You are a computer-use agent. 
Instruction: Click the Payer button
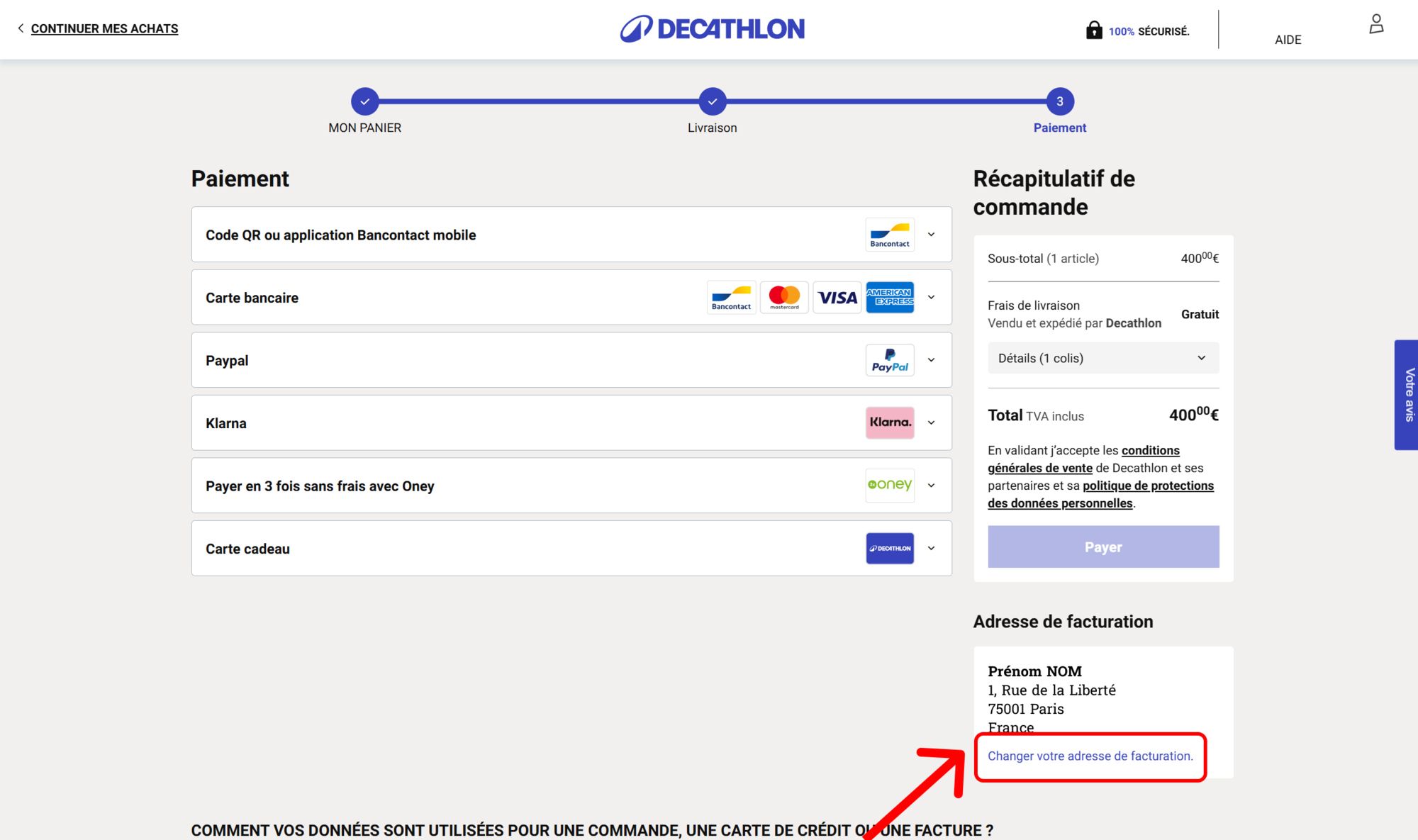(x=1103, y=547)
